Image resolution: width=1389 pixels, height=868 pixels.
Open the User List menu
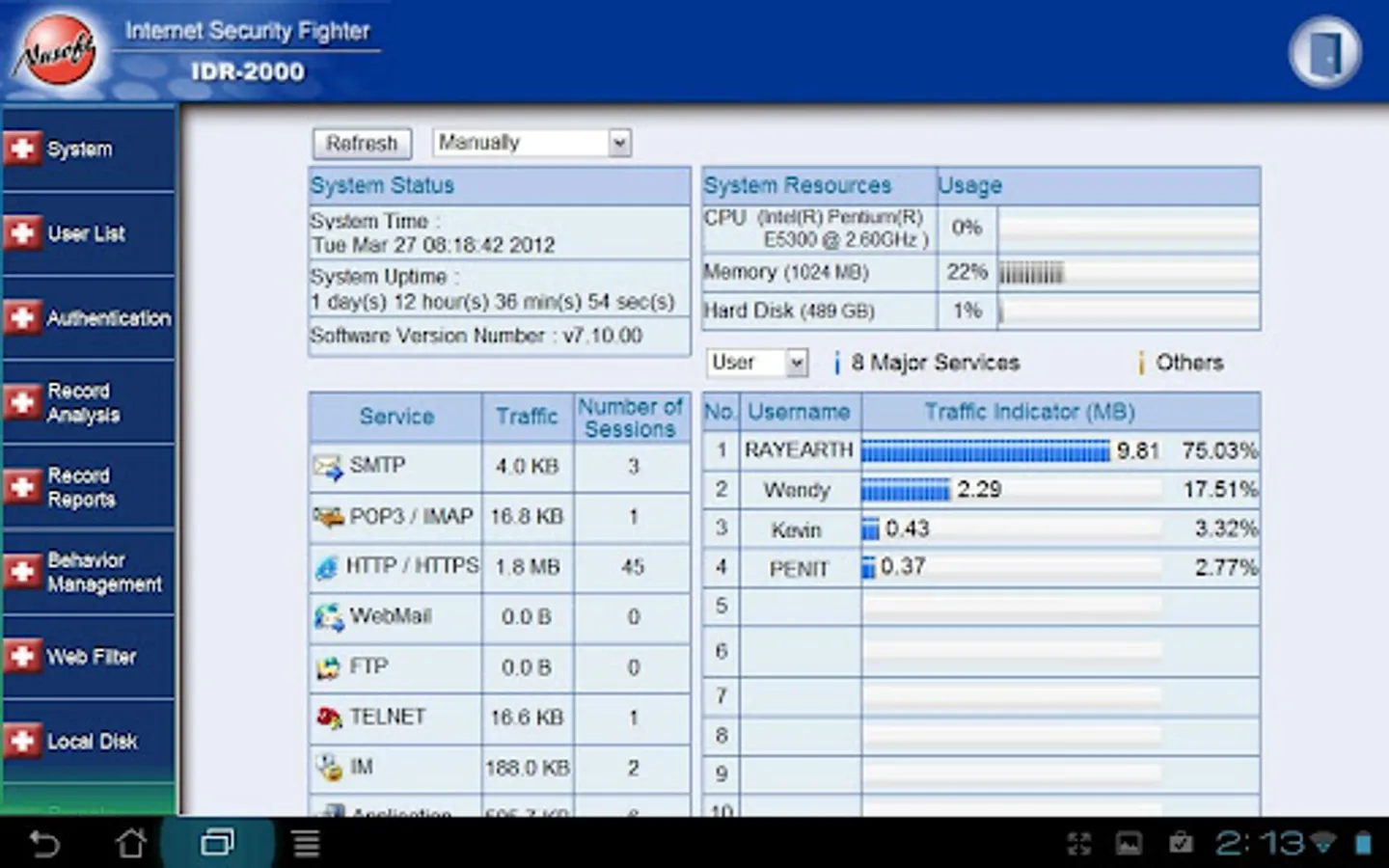pos(86,233)
